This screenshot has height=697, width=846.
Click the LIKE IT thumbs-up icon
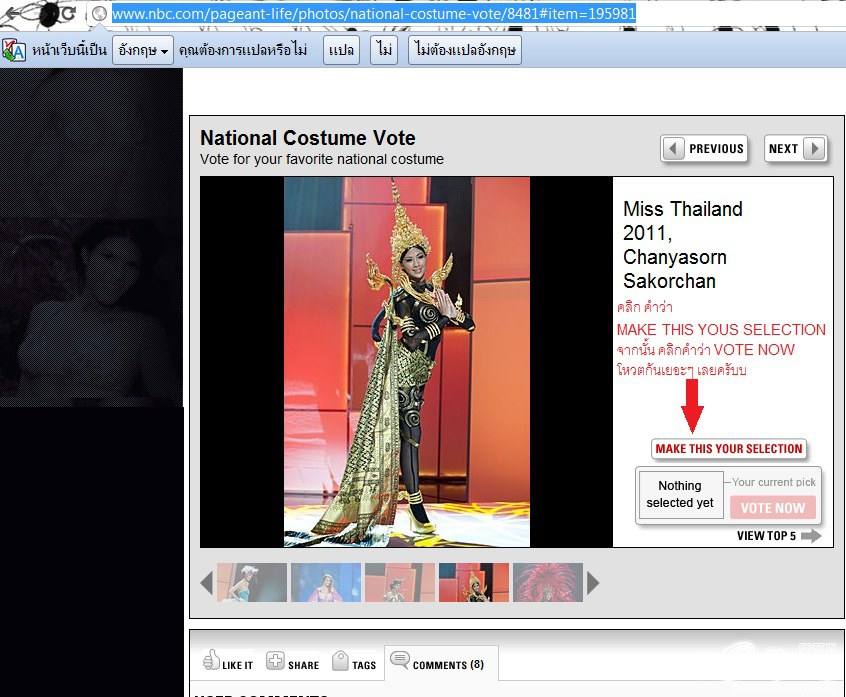coord(211,660)
